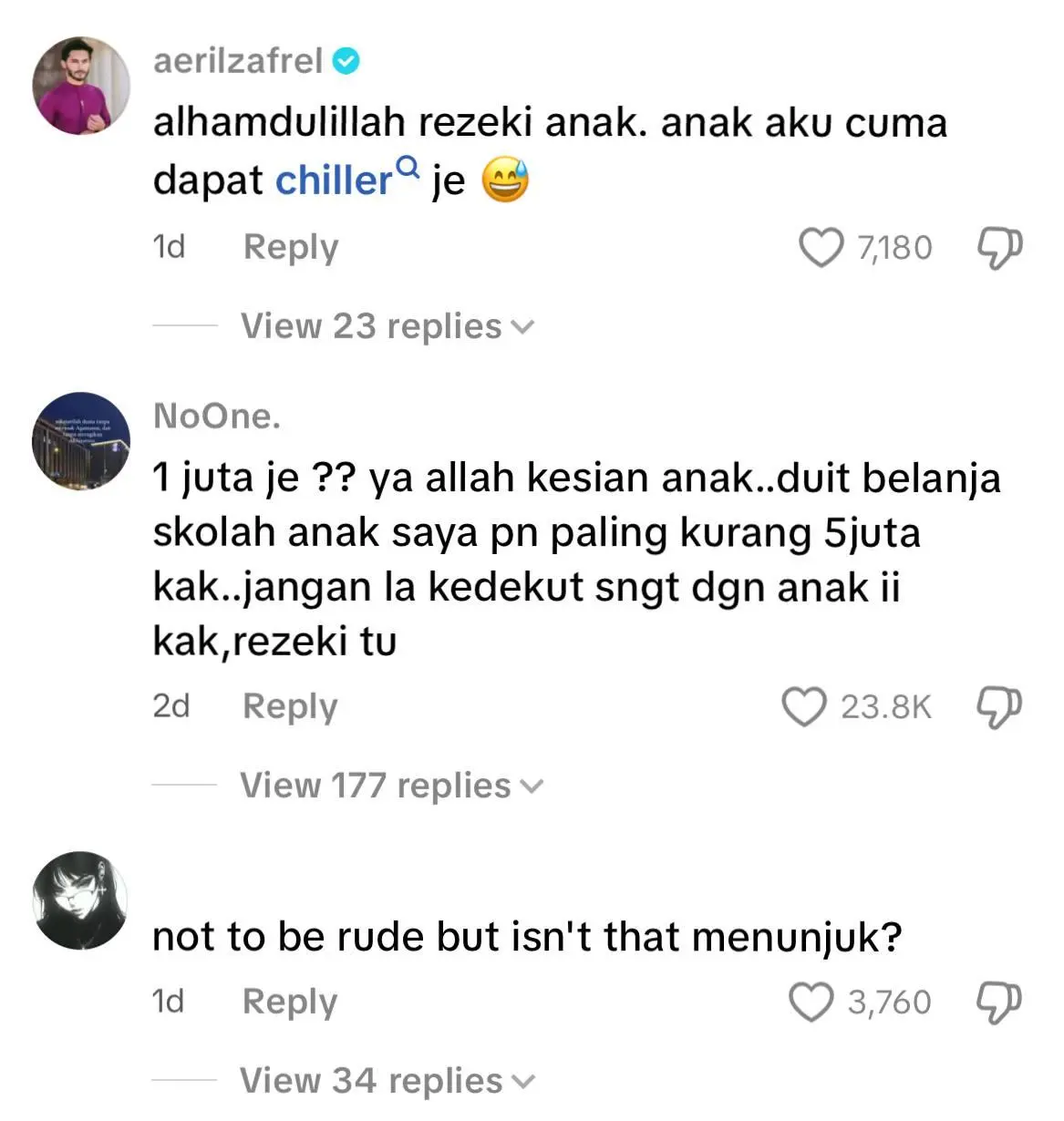1064x1121 pixels.
Task: Expand View 23 replies
Action: (x=387, y=326)
